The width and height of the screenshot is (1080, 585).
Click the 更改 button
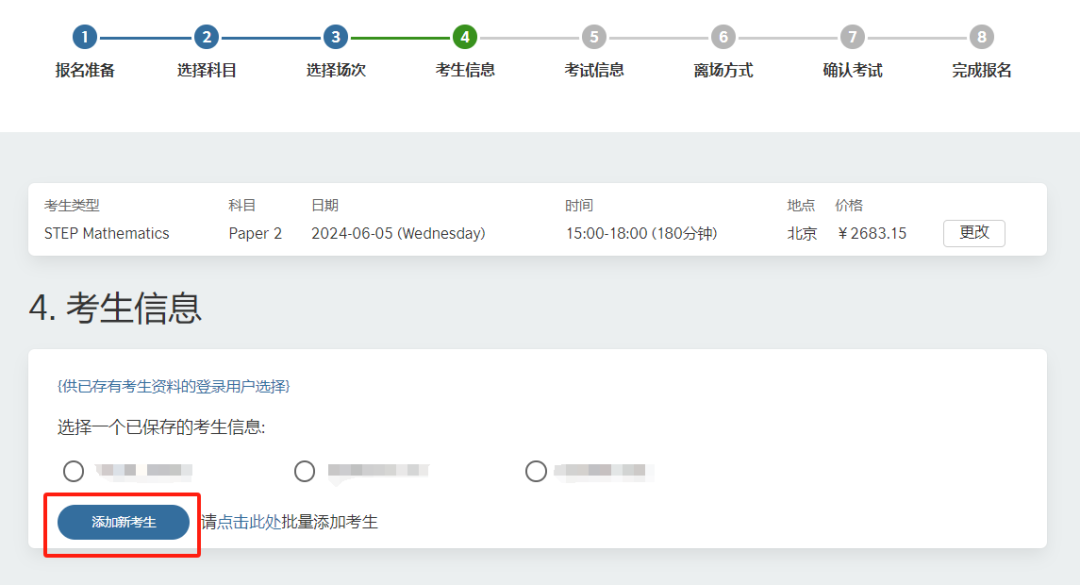click(974, 233)
